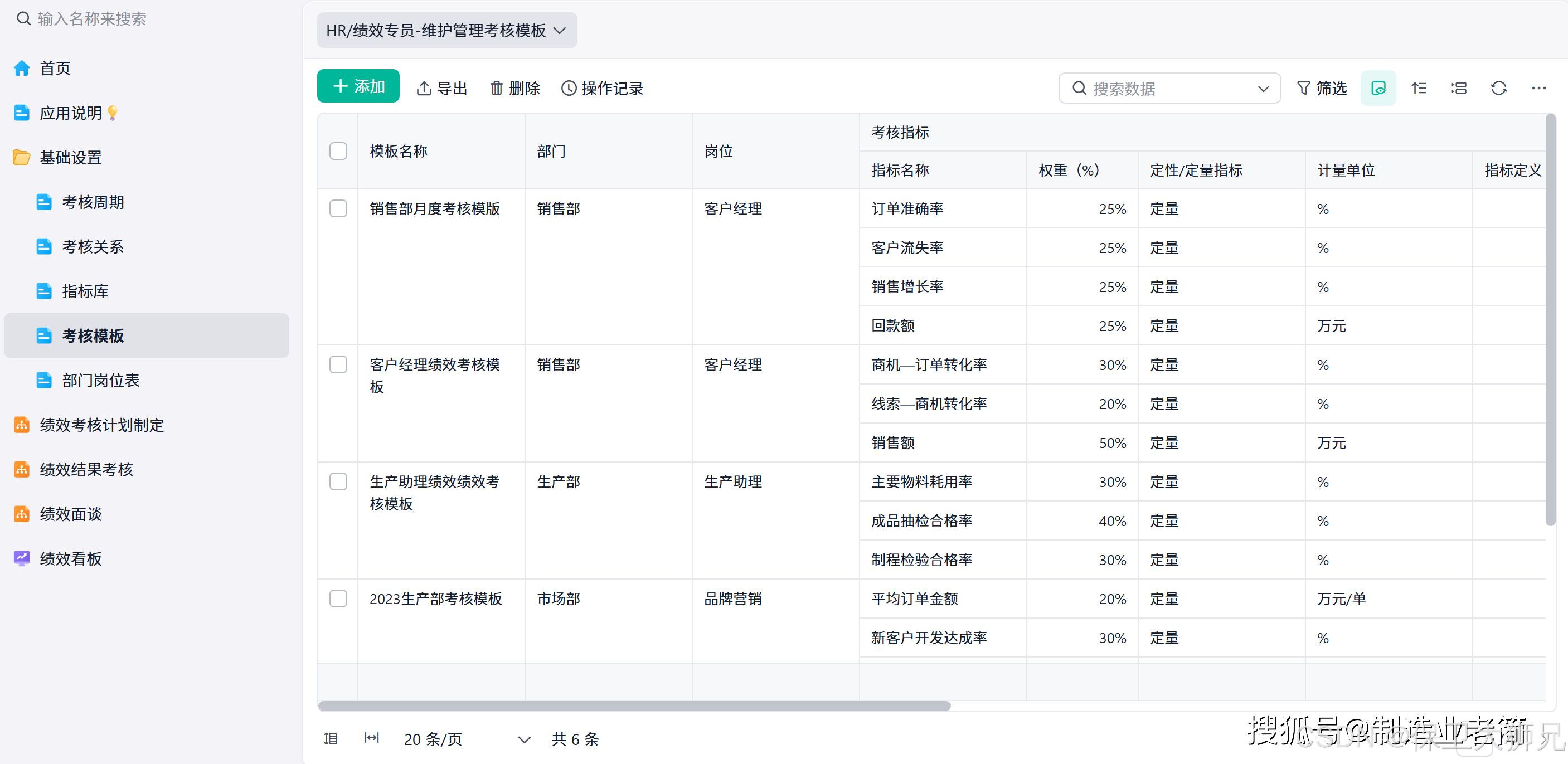
Task: Click the 订单准确率 indicator cell
Action: click(x=943, y=209)
